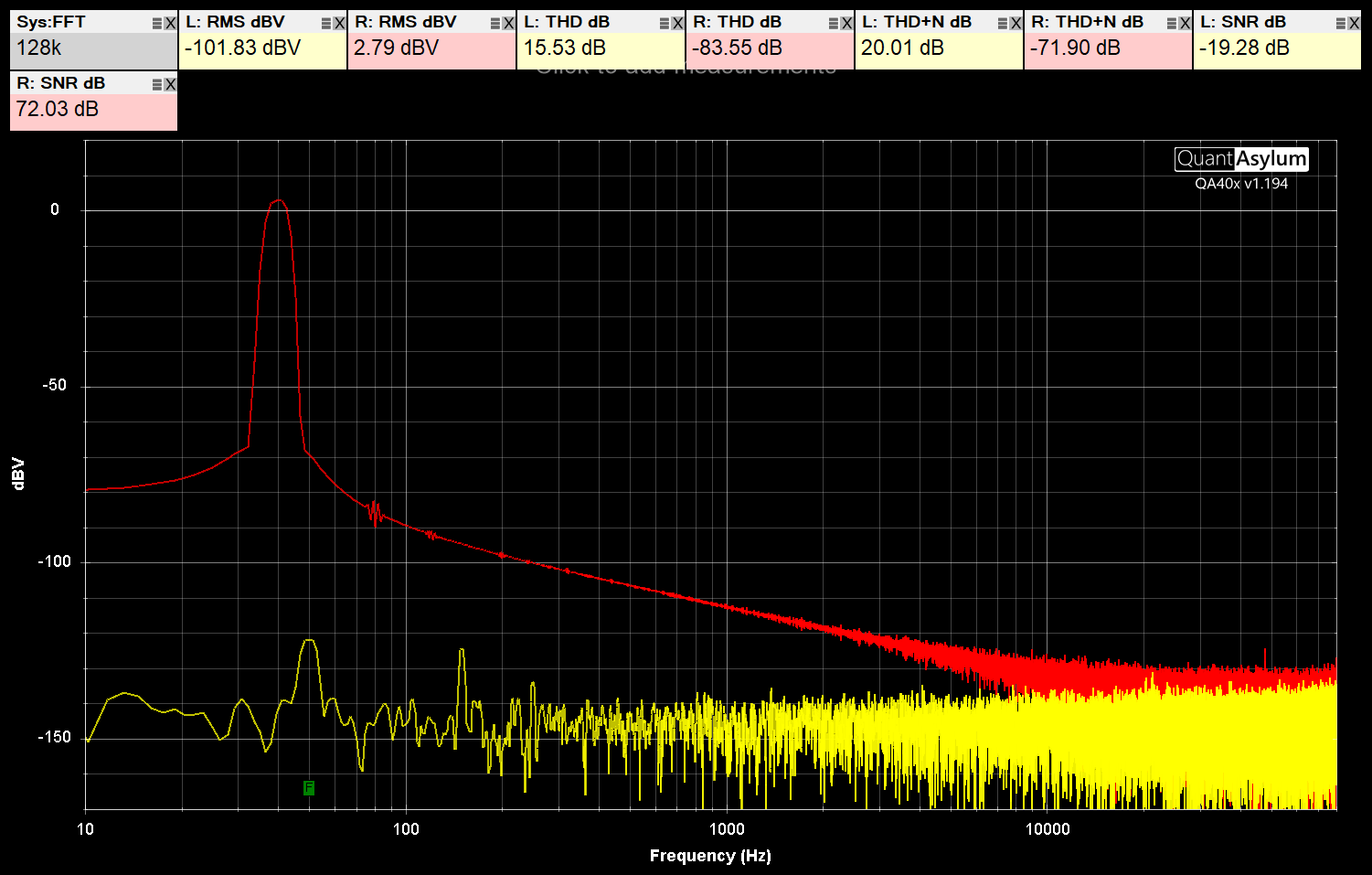Click the -50 dBV tick label
The height and width of the screenshot is (875, 1372).
[54, 385]
